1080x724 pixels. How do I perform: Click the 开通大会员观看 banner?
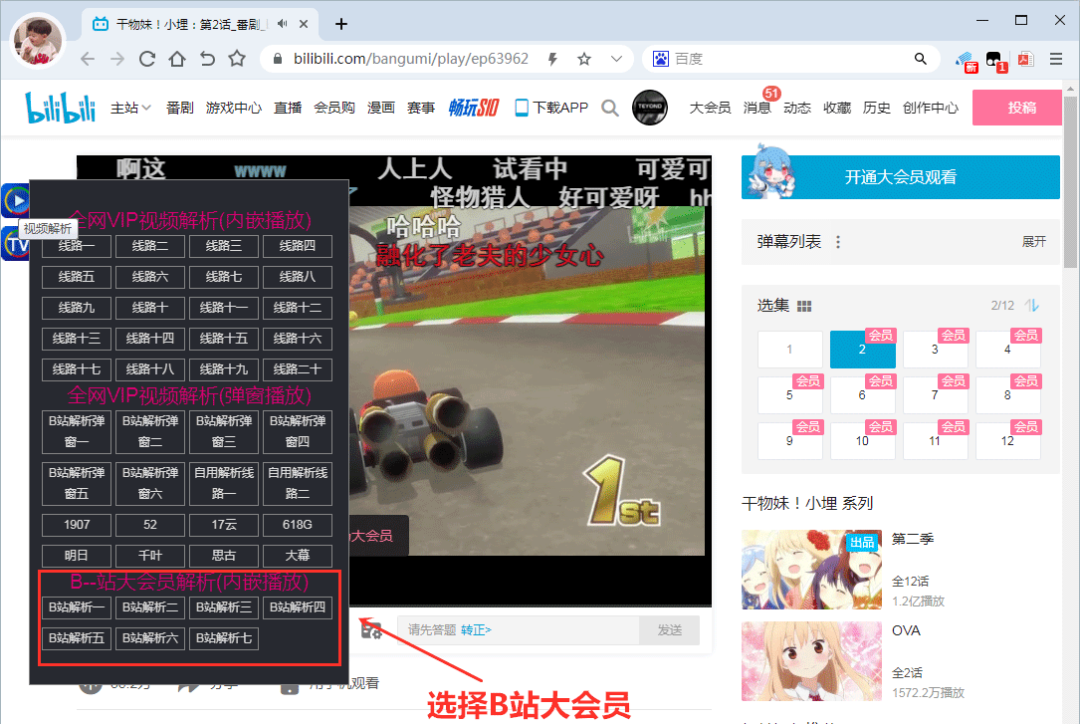[x=900, y=177]
